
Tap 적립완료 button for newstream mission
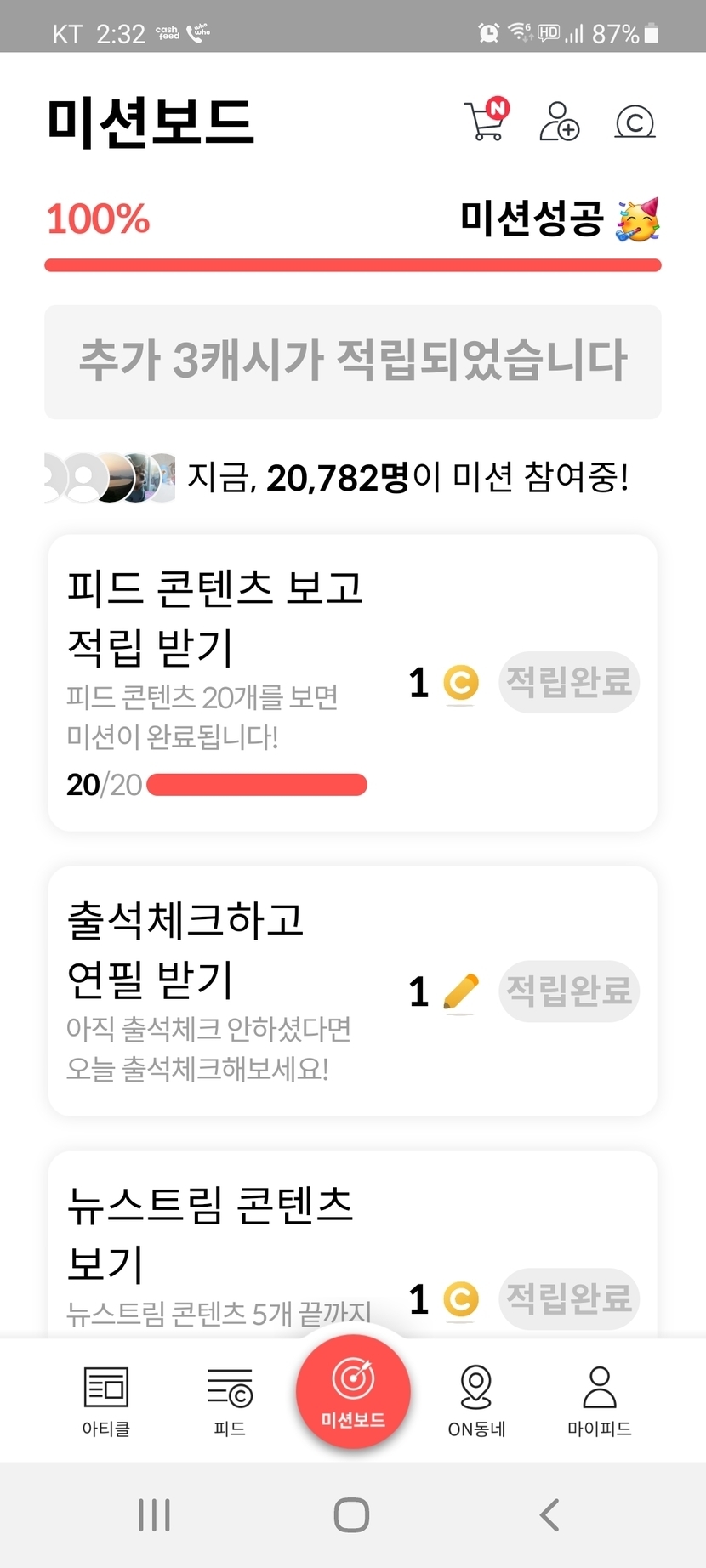(569, 1298)
